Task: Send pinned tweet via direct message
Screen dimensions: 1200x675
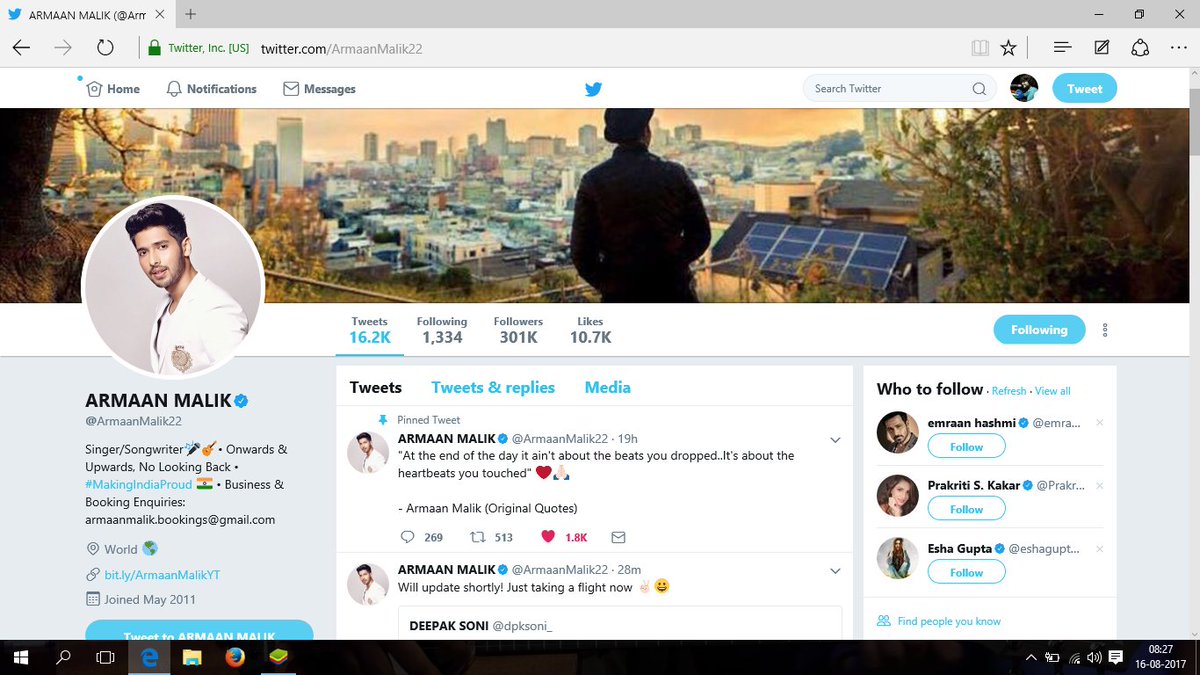Action: (618, 537)
